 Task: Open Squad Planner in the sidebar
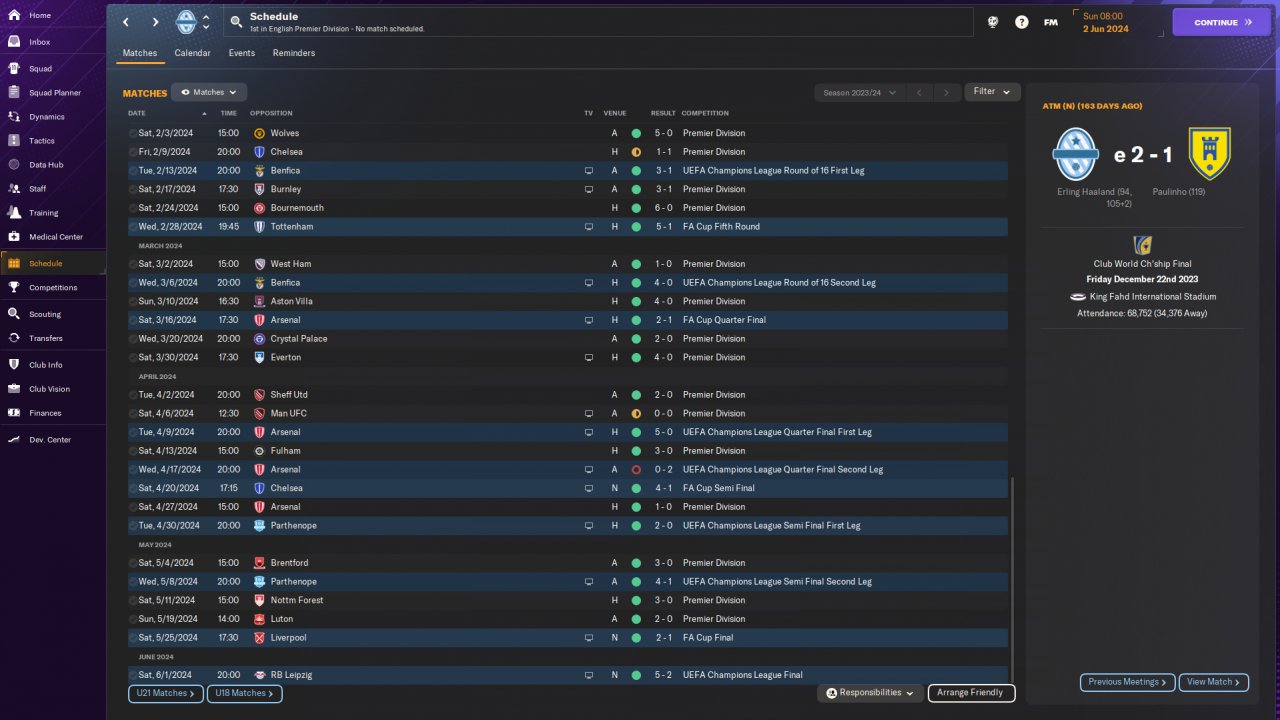[x=14, y=93]
